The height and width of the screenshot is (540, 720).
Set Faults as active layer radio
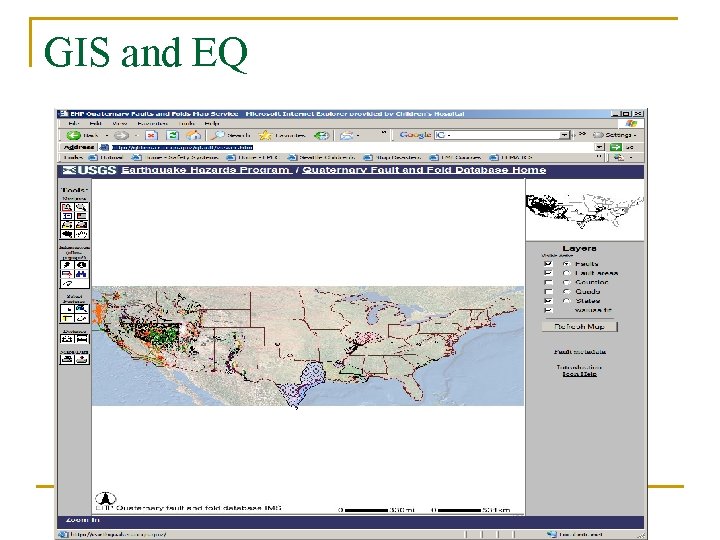567,264
